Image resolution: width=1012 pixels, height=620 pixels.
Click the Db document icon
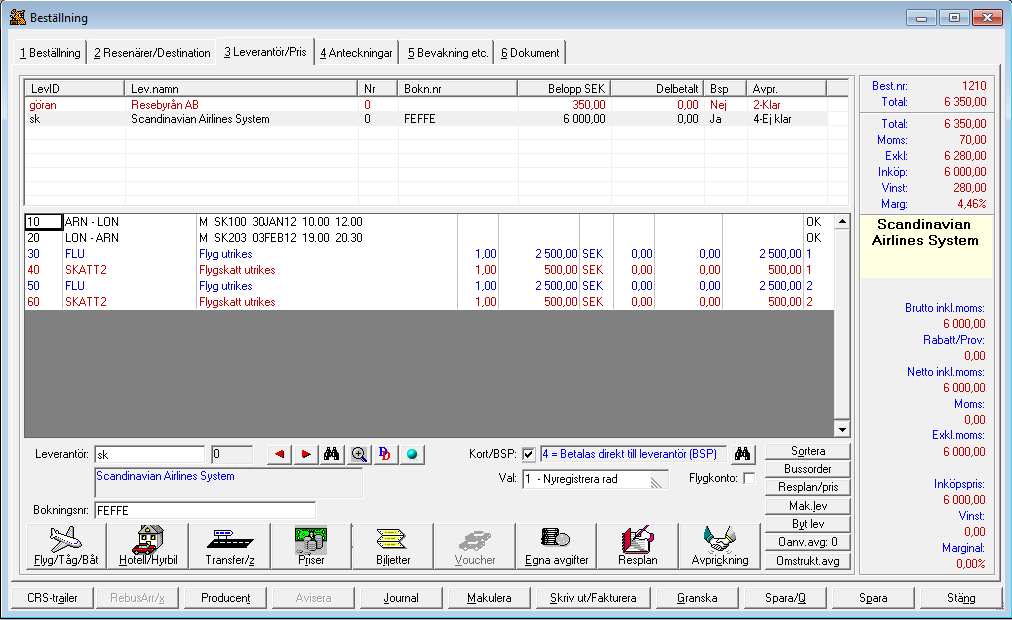[385, 454]
